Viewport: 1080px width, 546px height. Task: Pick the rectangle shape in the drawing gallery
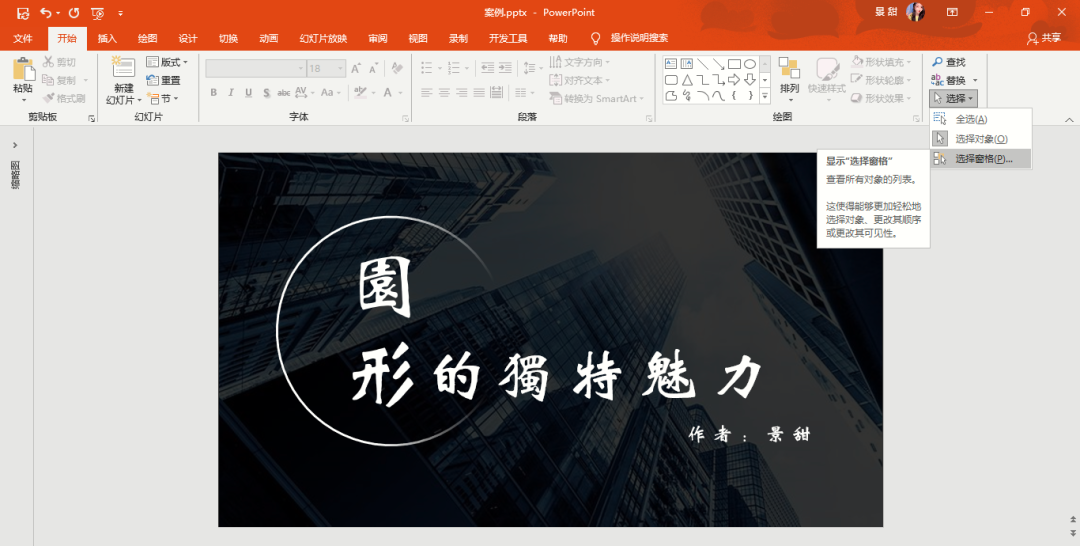[x=734, y=63]
